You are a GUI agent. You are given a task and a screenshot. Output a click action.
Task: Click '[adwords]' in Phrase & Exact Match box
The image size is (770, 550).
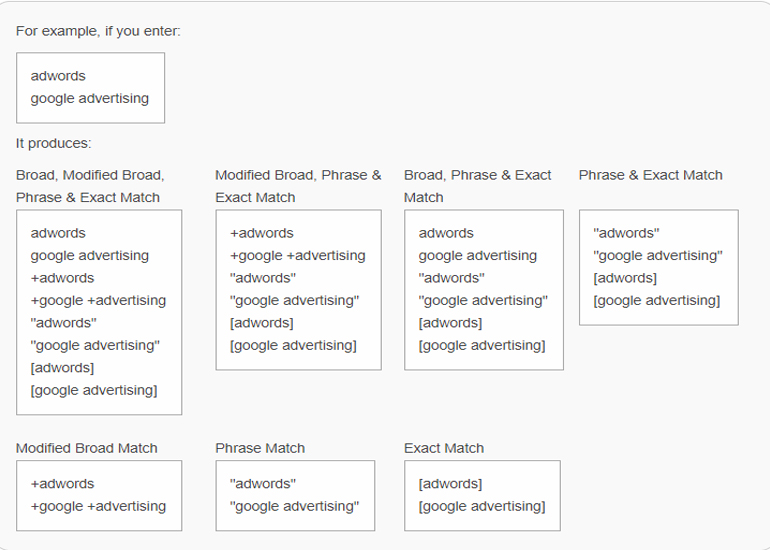point(625,278)
